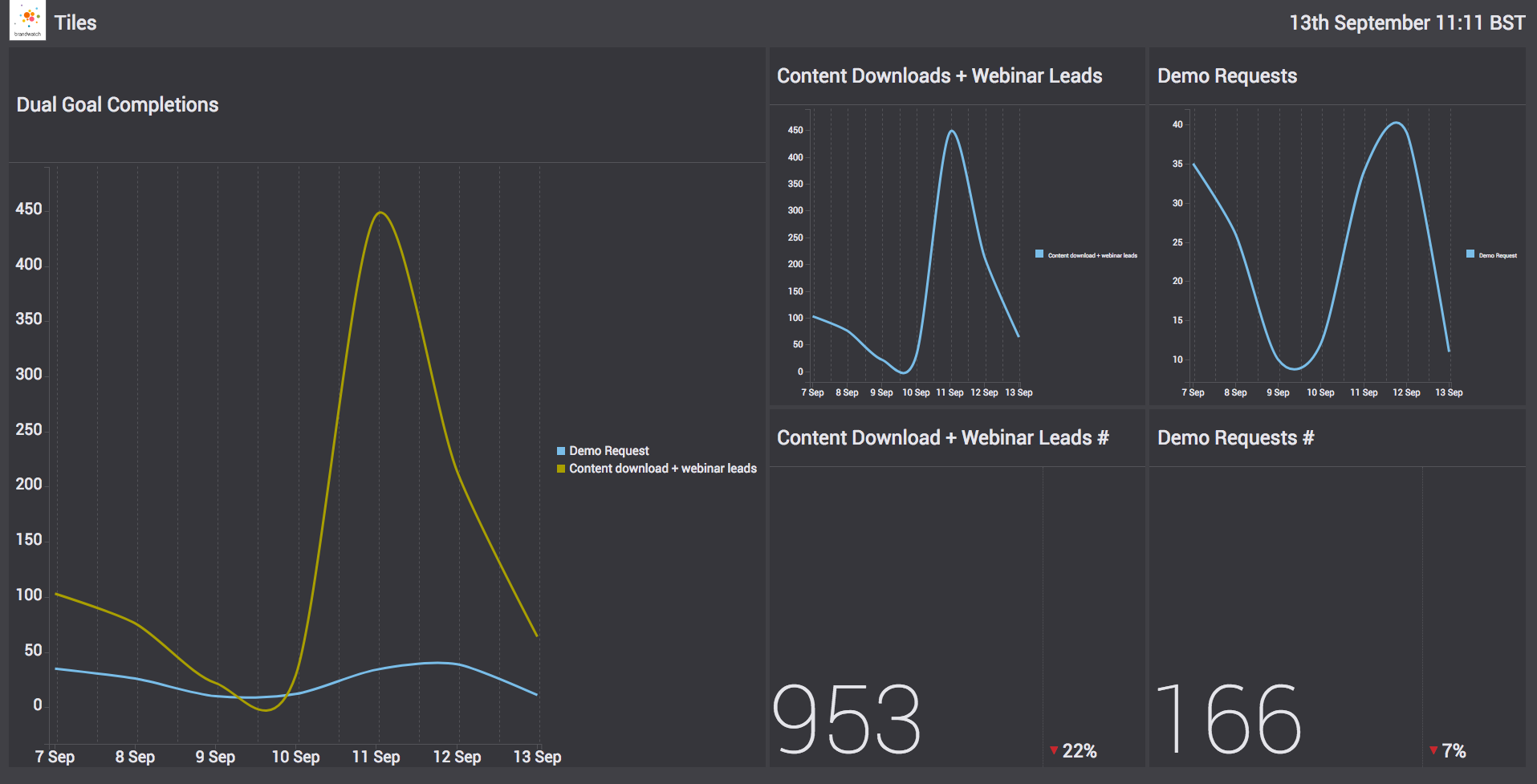The height and width of the screenshot is (784, 1537).
Task: Click the yellow Content download legend swatch
Action: tap(560, 468)
